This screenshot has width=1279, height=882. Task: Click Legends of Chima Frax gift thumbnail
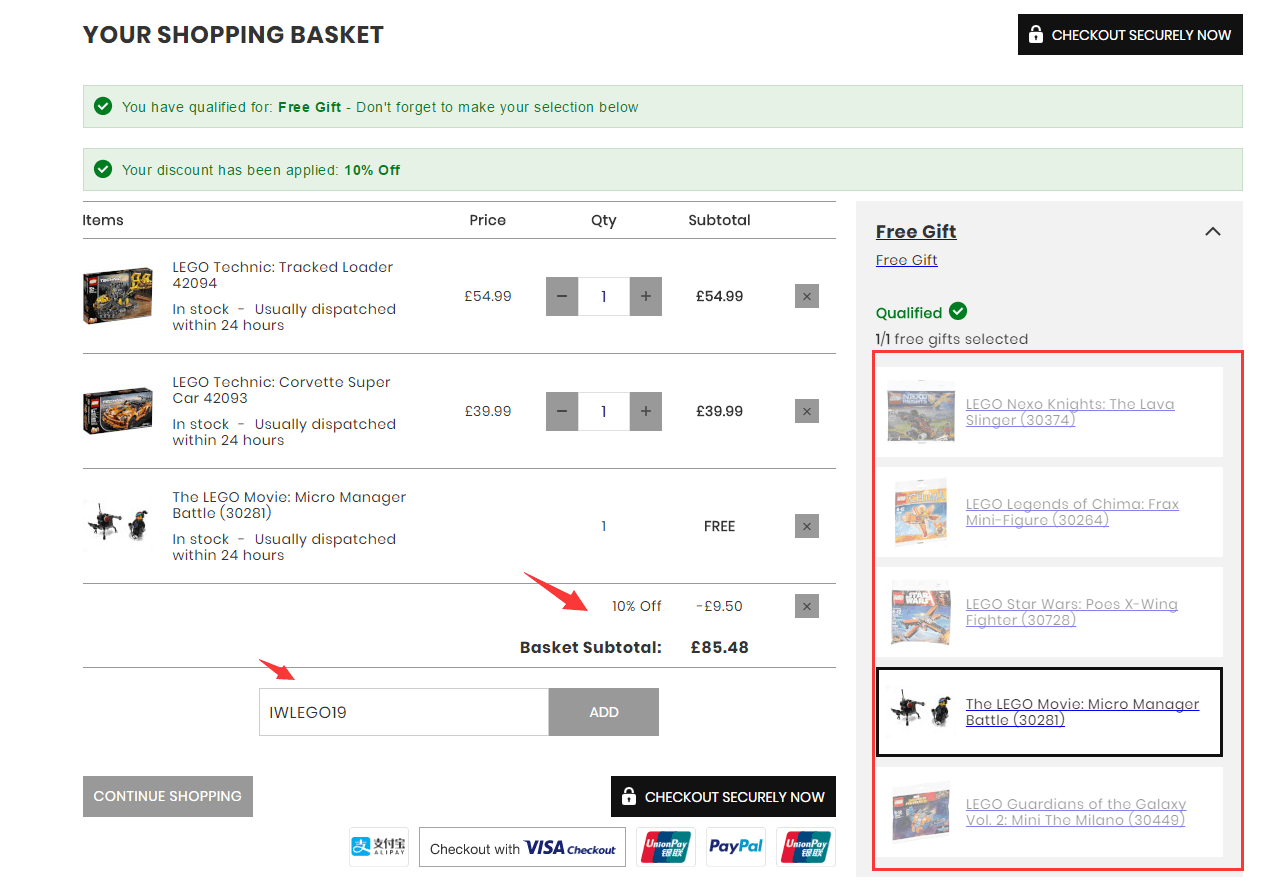coord(921,512)
